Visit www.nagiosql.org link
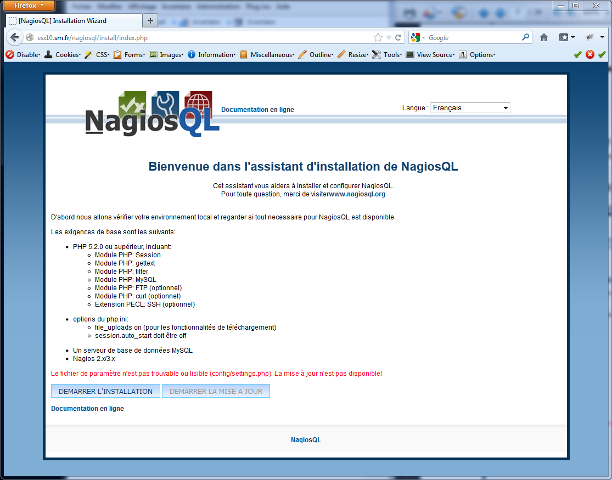Screen dimensions: 612x480 coord(358,194)
